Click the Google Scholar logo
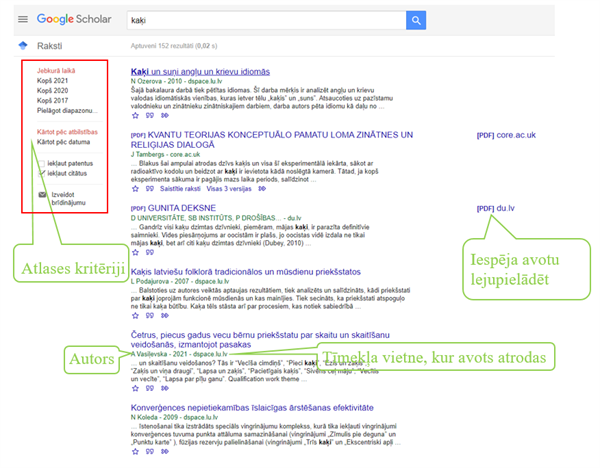 click(73, 20)
